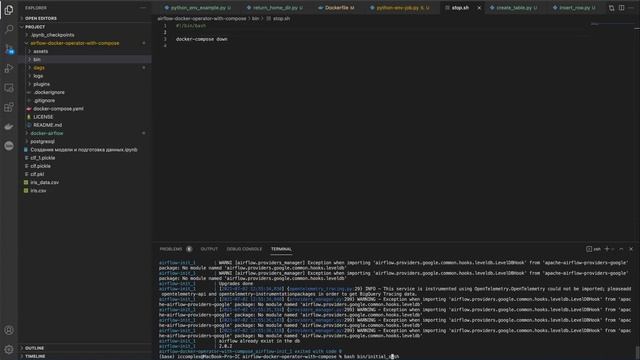This screenshot has height=360, width=640.
Task: Click 'bin' in the breadcrumb path
Action: [x=255, y=18]
